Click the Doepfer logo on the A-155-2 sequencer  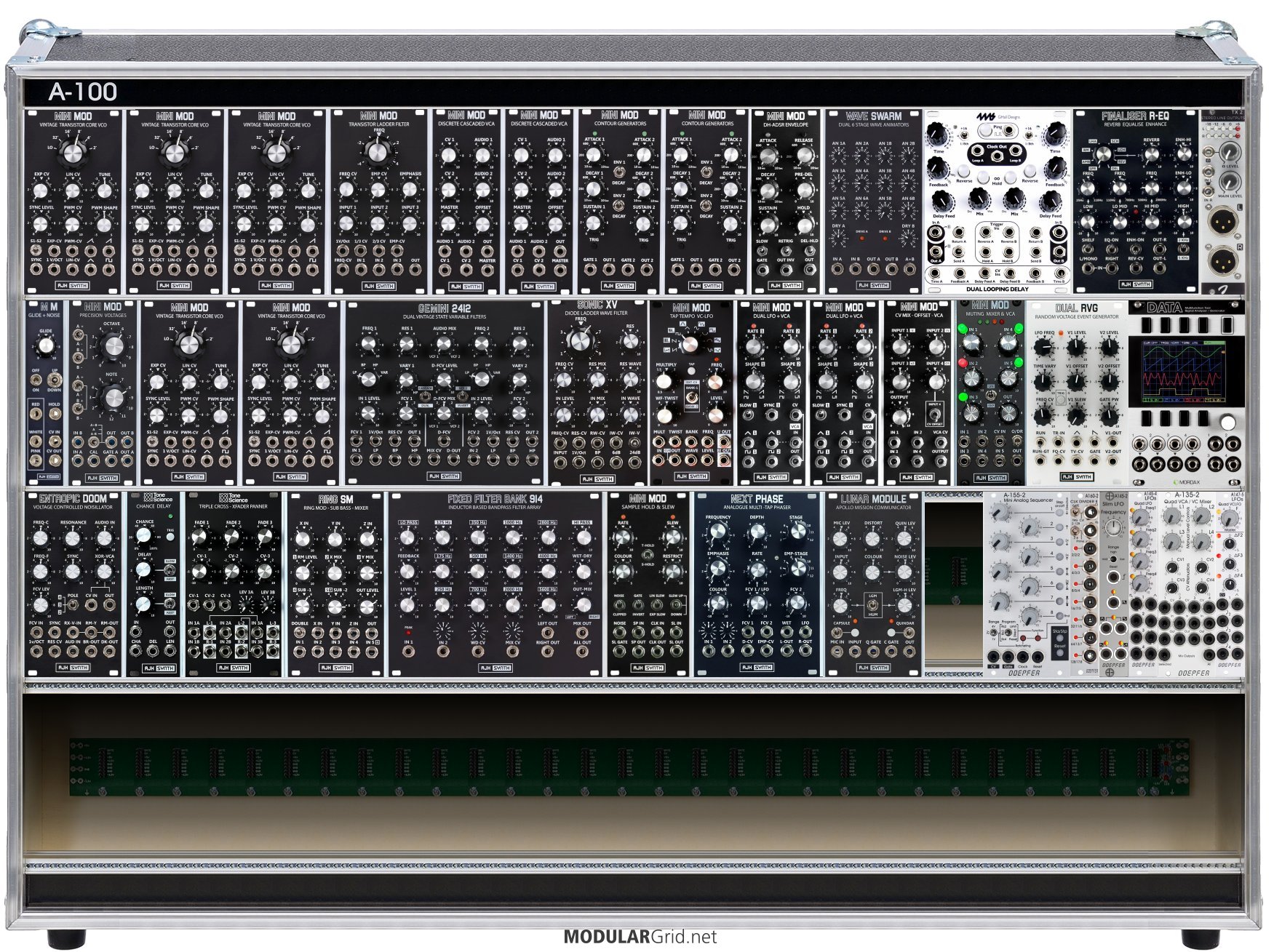(x=1024, y=673)
